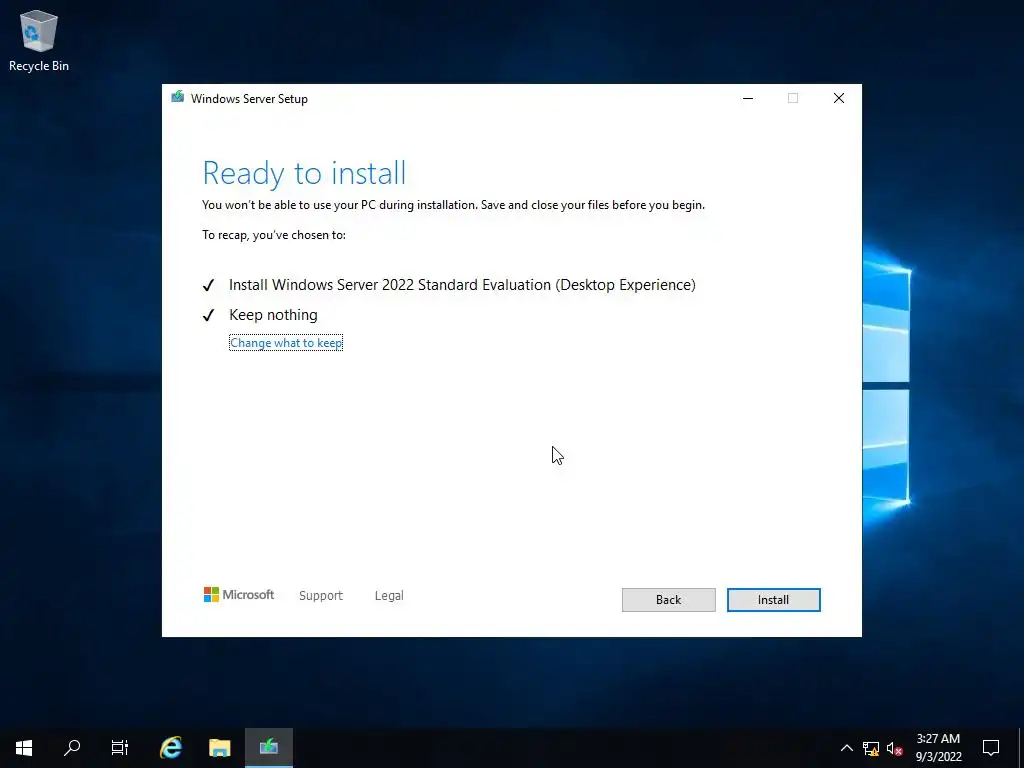Image resolution: width=1024 pixels, height=768 pixels.
Task: Click the Ready to install heading
Action: coord(304,173)
